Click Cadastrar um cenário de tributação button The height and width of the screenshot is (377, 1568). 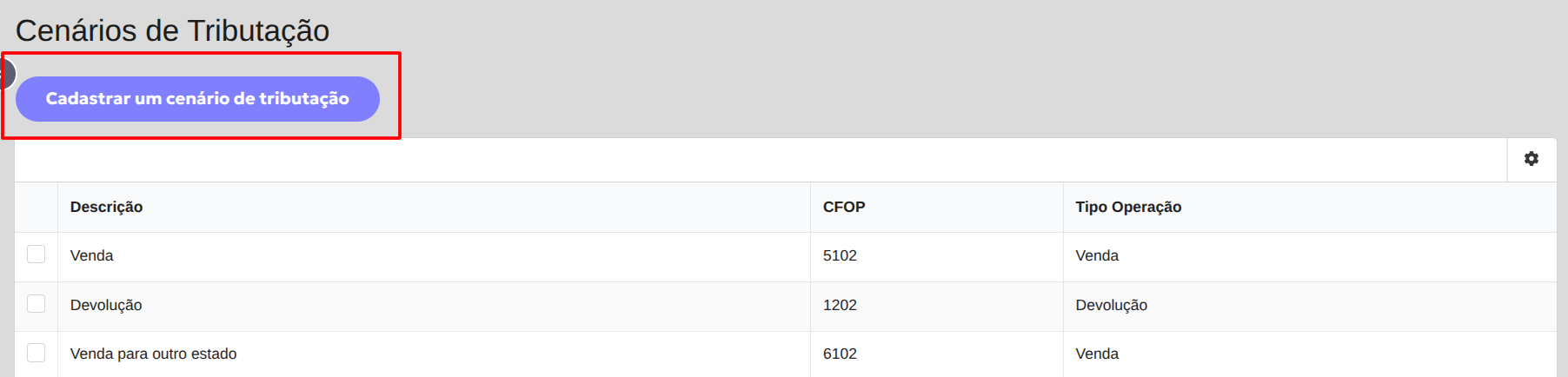[x=197, y=99]
